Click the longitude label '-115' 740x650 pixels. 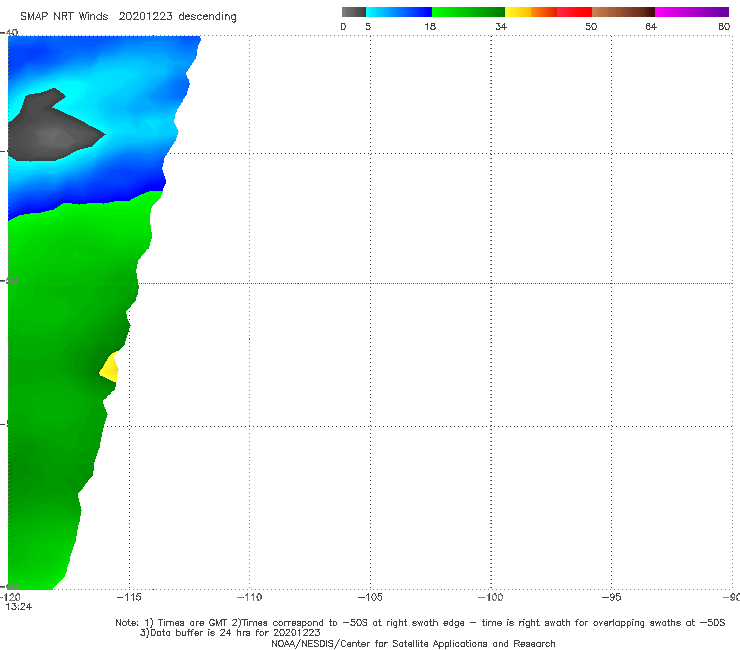(129, 597)
